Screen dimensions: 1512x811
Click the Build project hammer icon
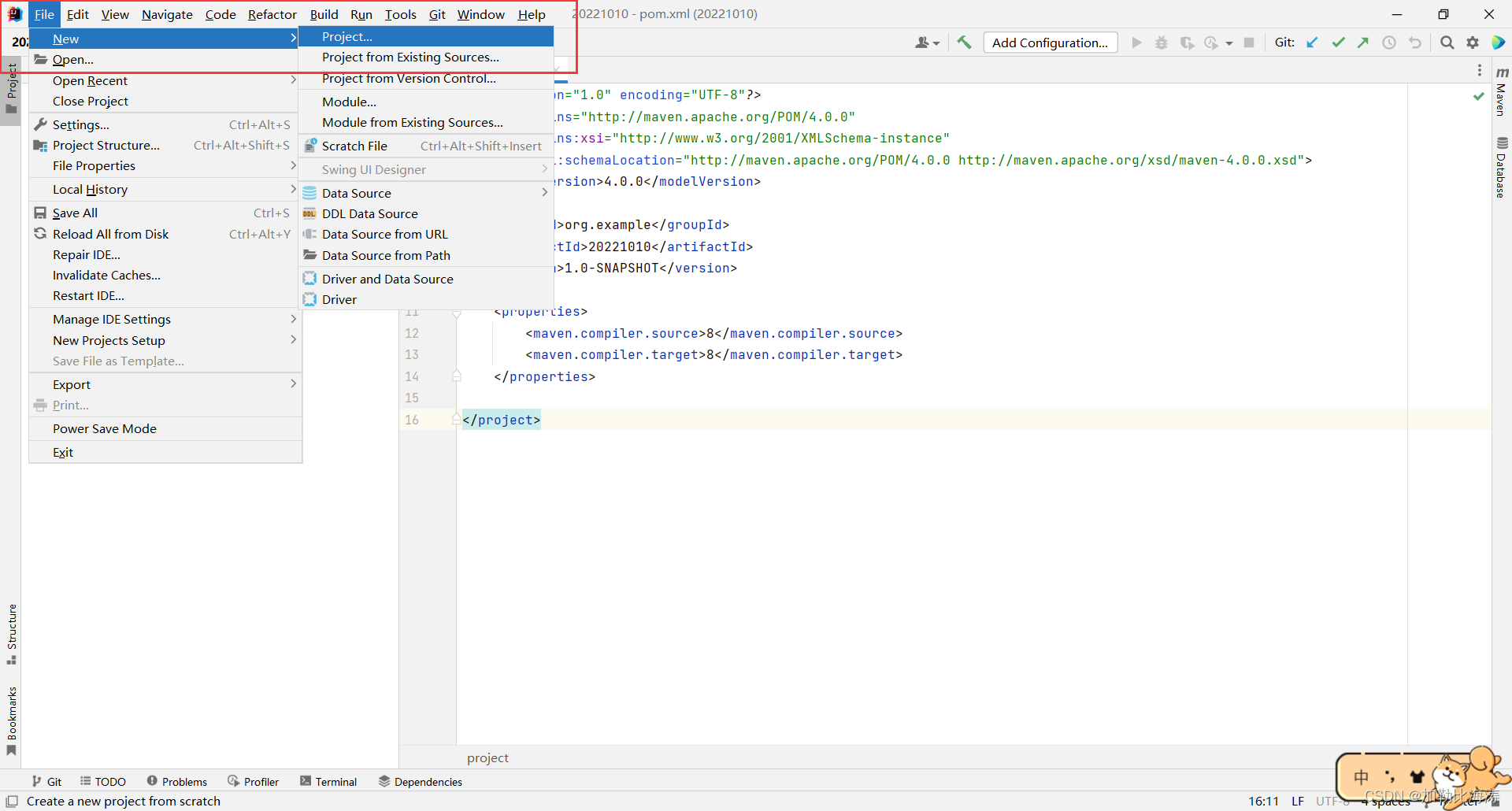964,43
